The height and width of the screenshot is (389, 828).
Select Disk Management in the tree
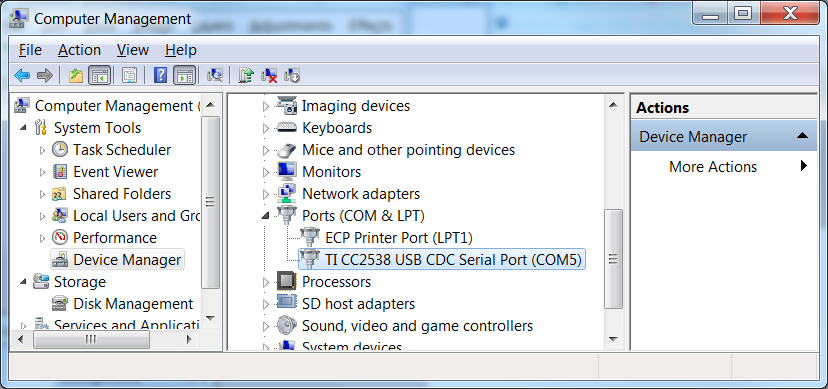pyautogui.click(x=133, y=304)
